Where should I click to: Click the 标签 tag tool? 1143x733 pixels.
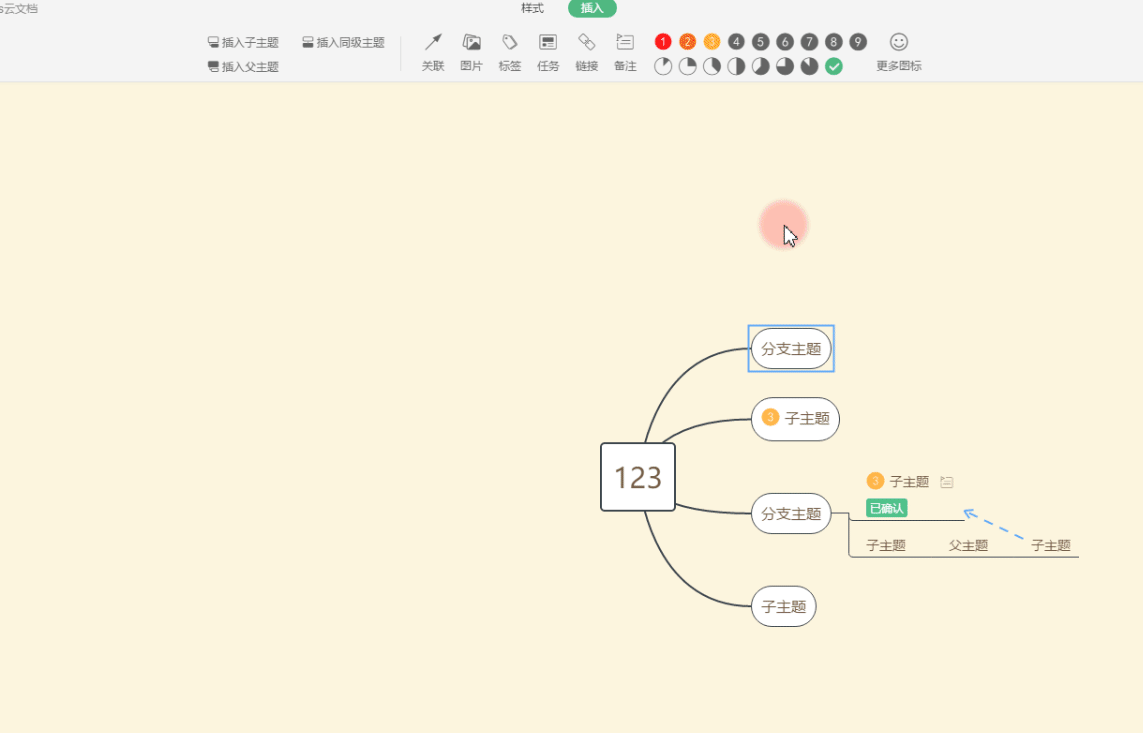509,52
